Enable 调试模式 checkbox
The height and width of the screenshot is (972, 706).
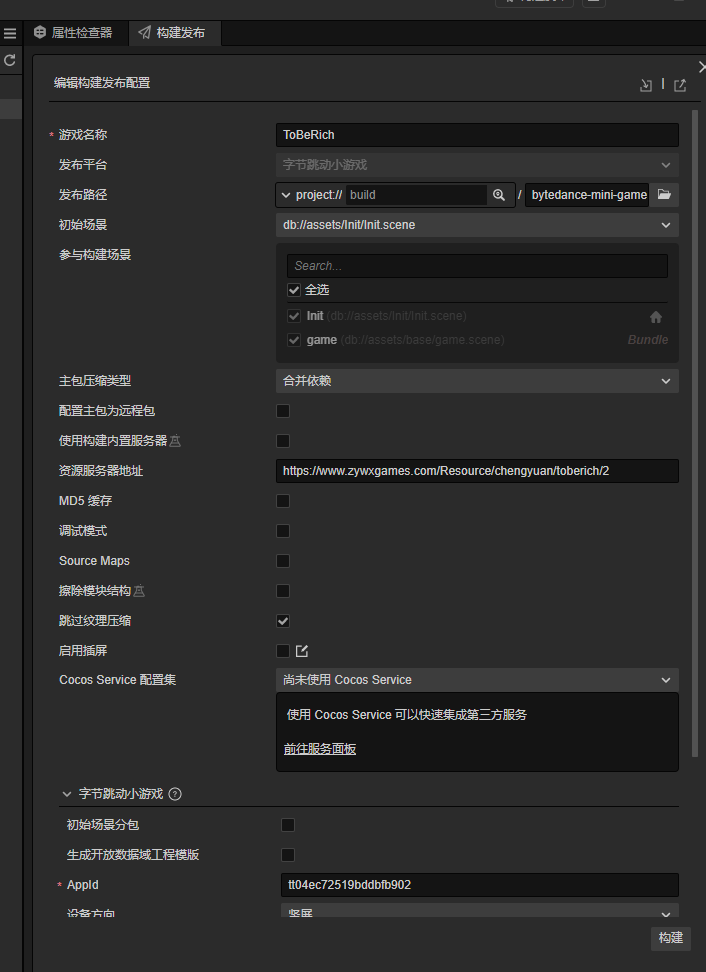(283, 531)
